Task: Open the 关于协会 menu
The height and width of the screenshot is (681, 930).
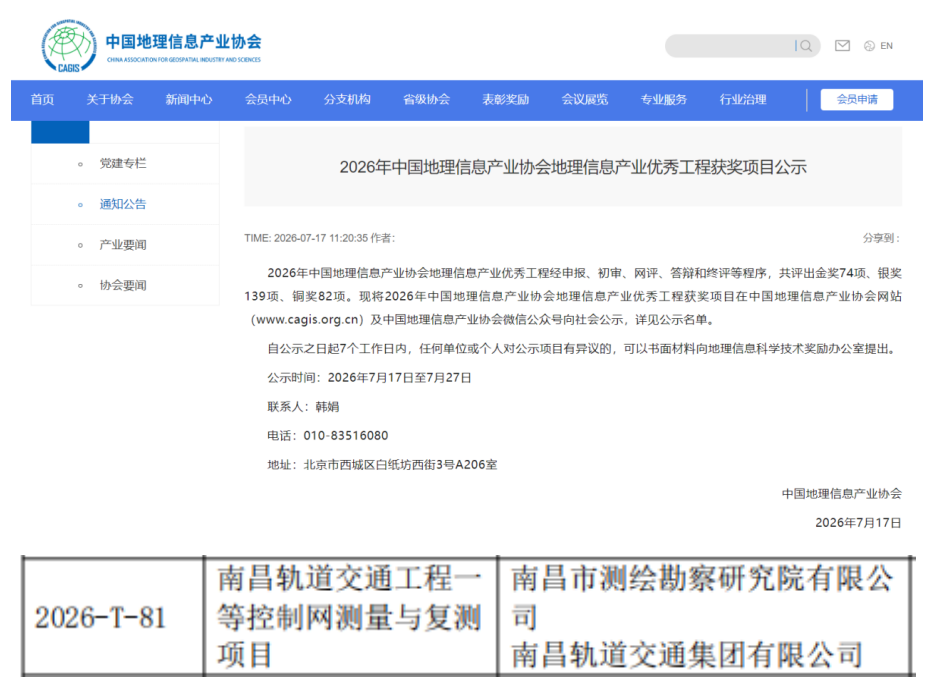Action: pos(110,100)
